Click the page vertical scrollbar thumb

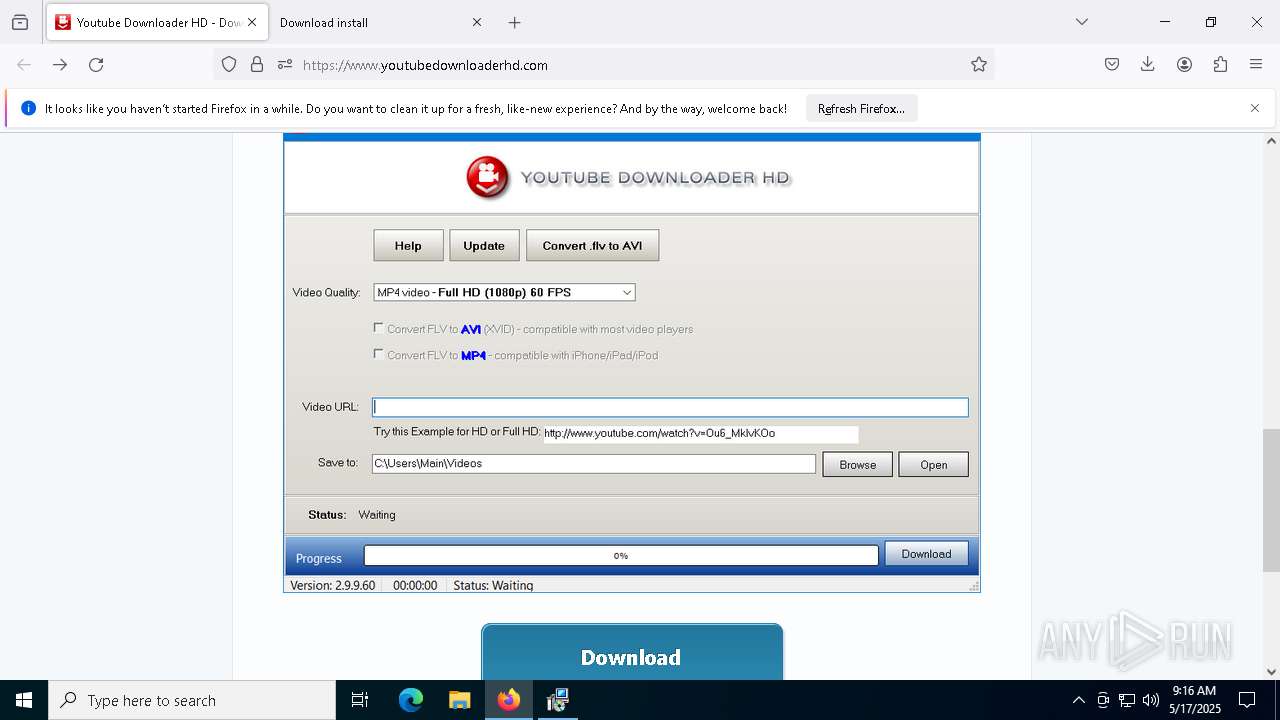tap(1271, 500)
